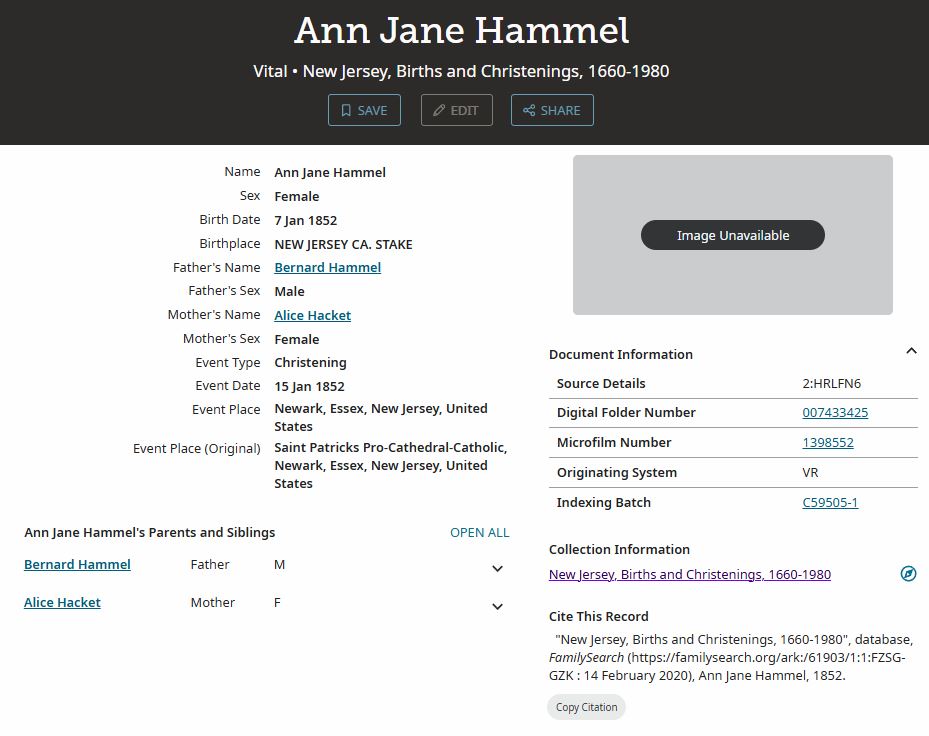
Task: Open Digital Folder Number 007433425
Action: tap(835, 412)
